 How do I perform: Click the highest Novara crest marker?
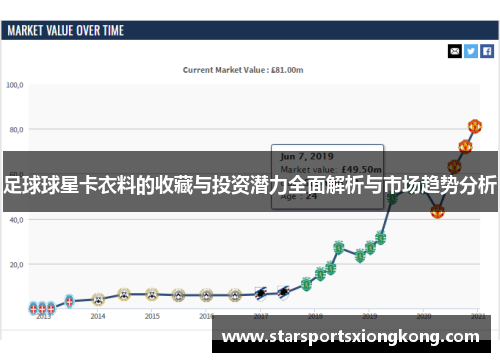point(69,301)
